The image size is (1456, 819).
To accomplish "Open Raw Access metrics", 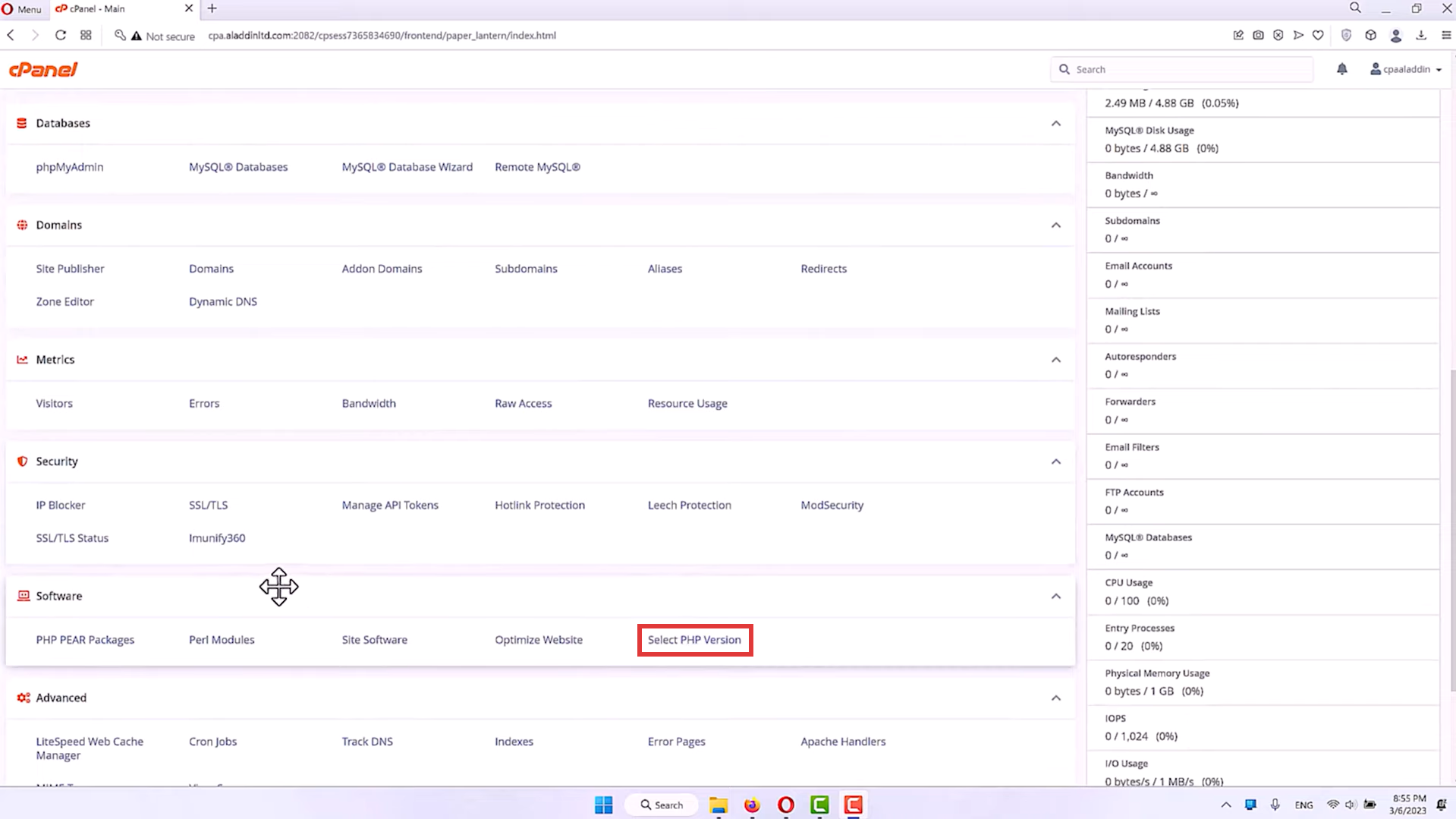I will [x=524, y=404].
